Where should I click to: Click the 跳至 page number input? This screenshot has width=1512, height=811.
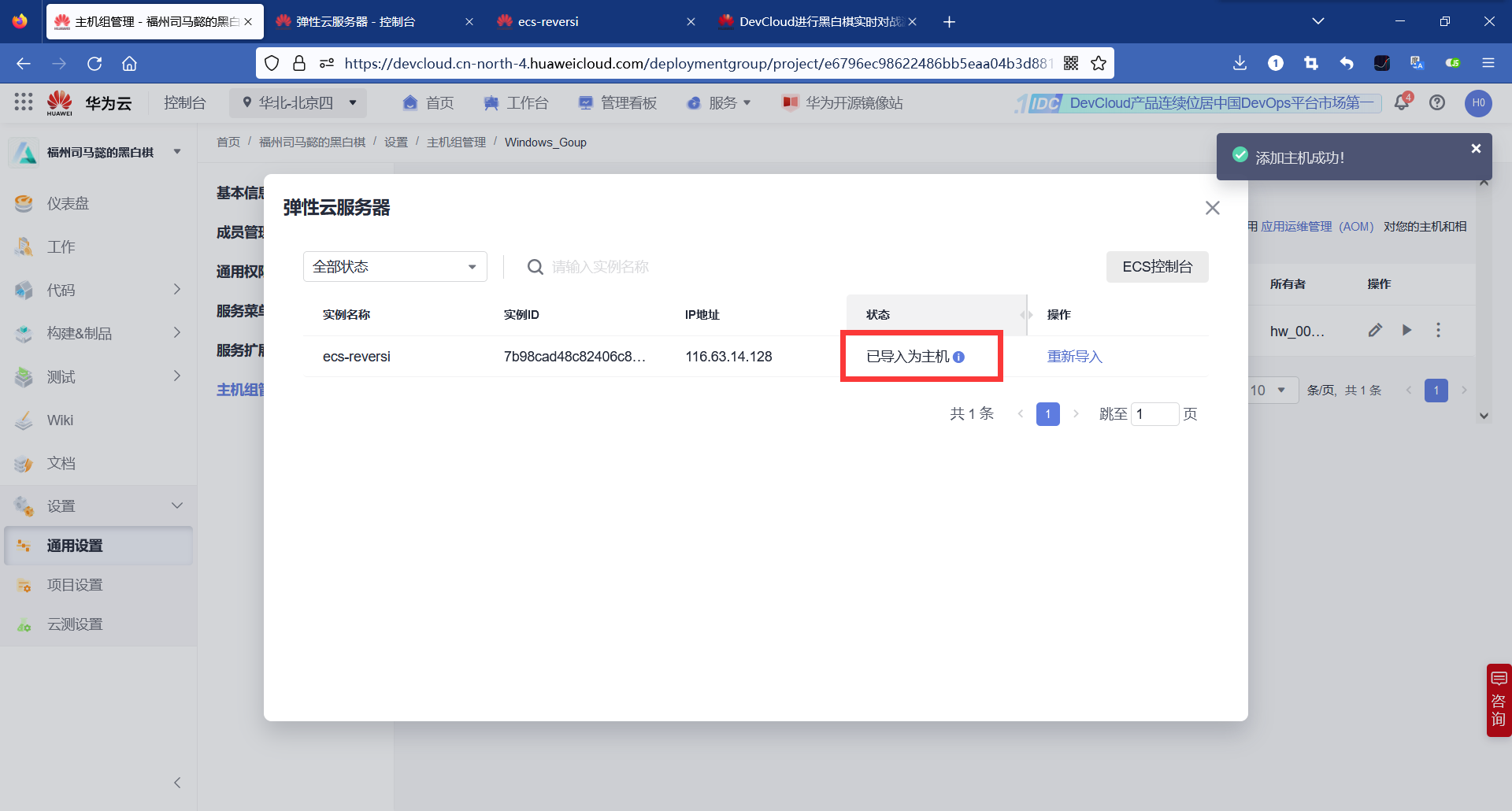point(1154,414)
